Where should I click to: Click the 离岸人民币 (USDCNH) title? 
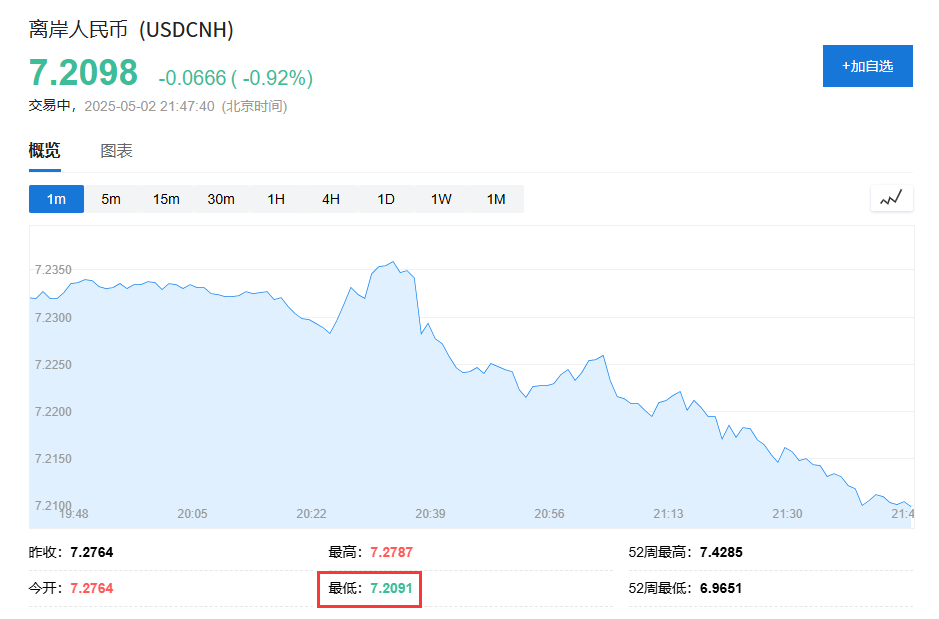click(131, 29)
